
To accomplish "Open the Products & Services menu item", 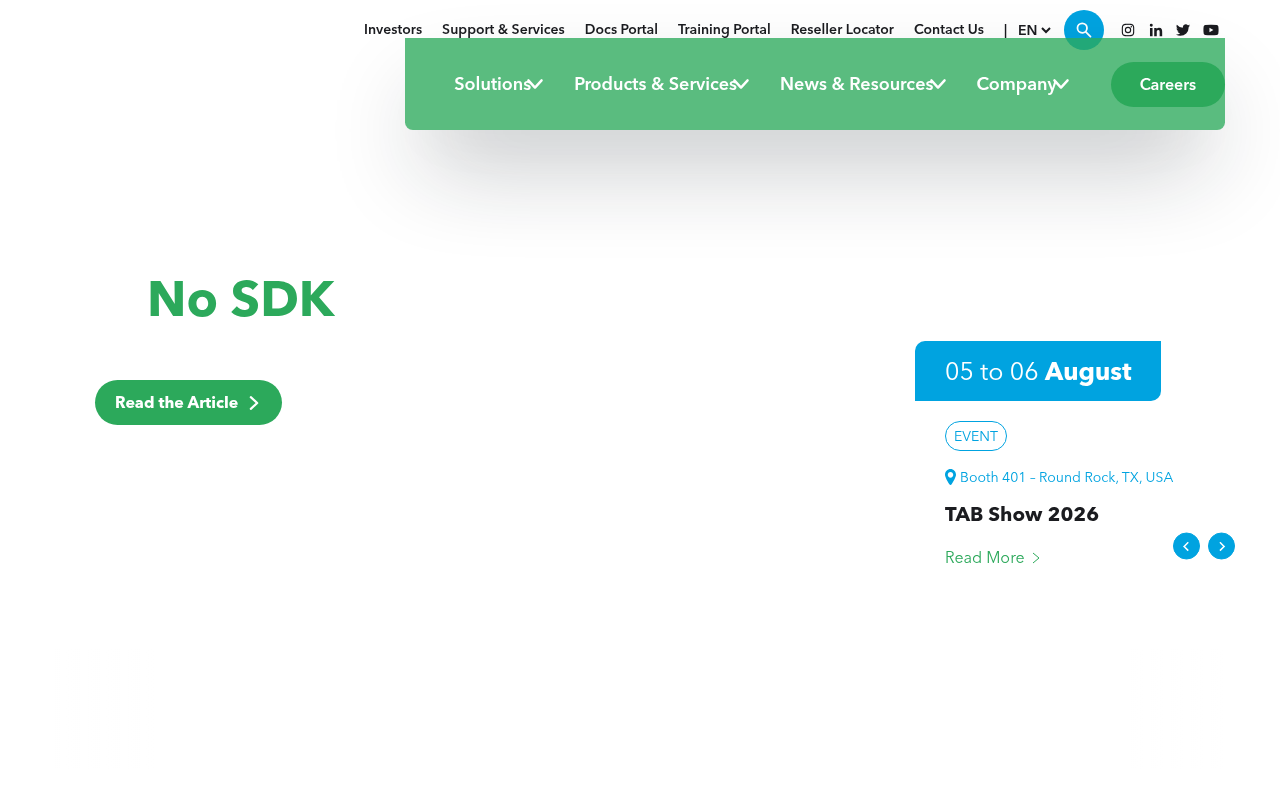I will (x=655, y=84).
